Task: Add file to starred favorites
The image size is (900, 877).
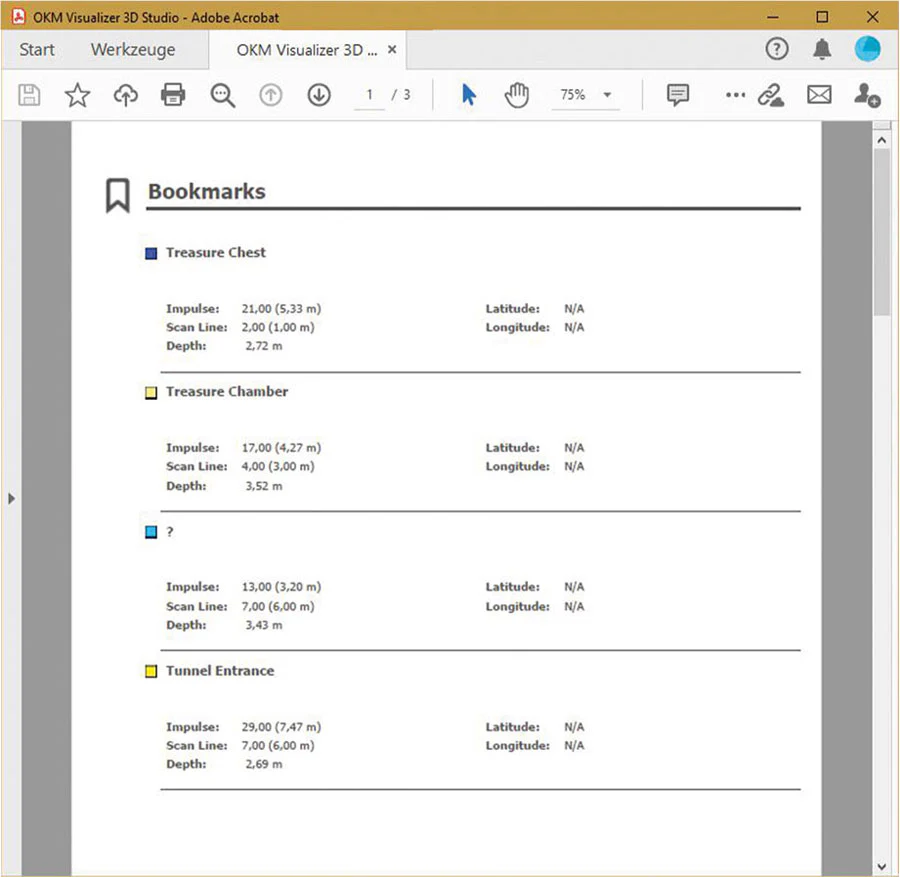Action: click(77, 95)
